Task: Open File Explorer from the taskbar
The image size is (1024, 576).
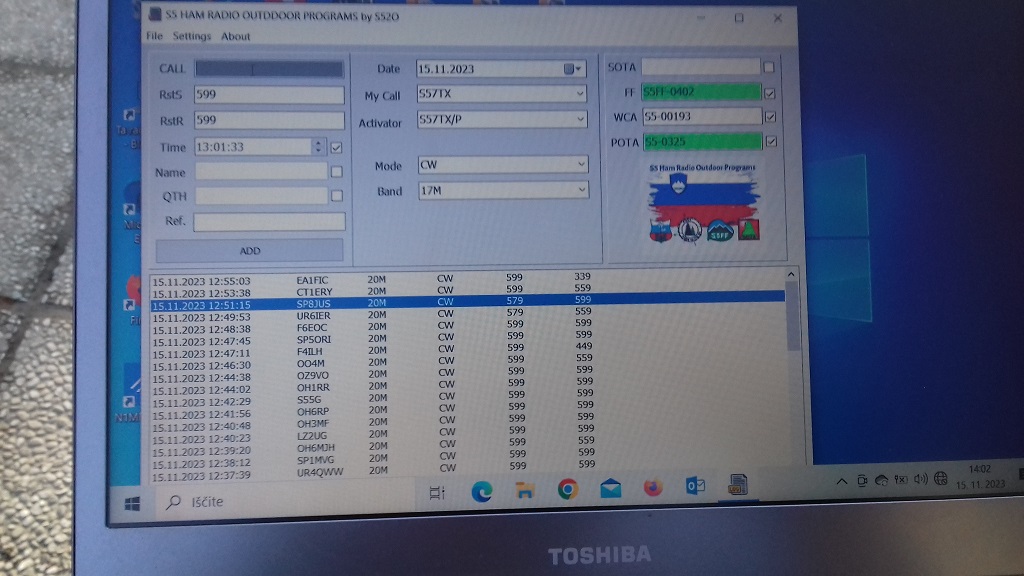Action: (x=525, y=489)
